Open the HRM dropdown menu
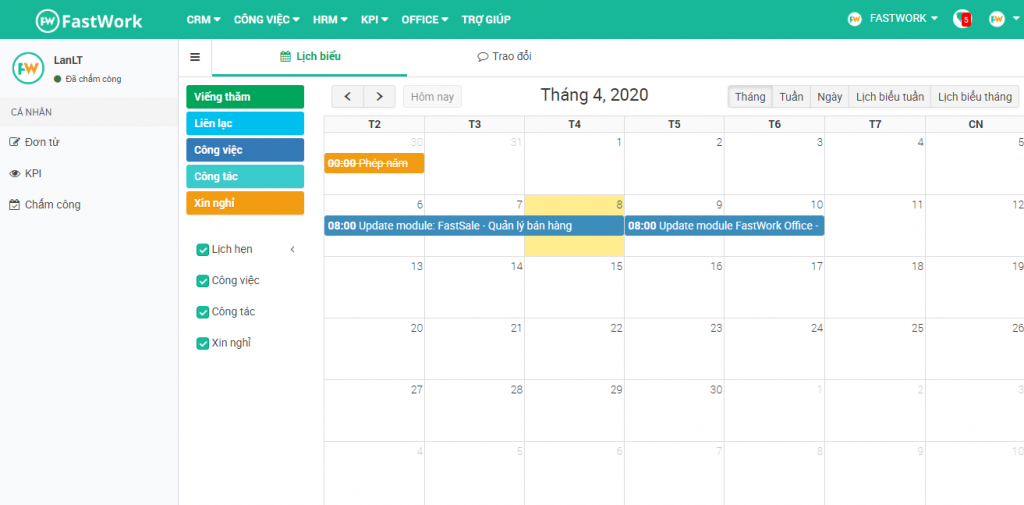 pyautogui.click(x=330, y=19)
